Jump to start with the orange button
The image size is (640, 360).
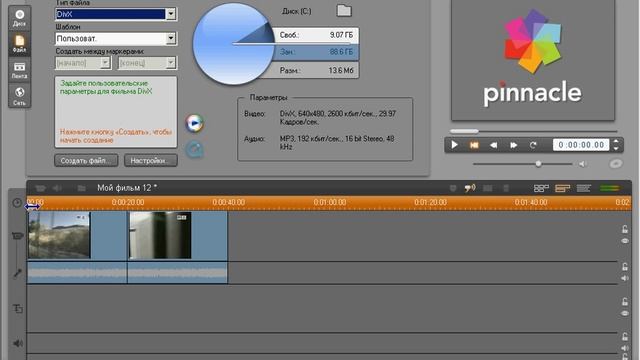474,145
